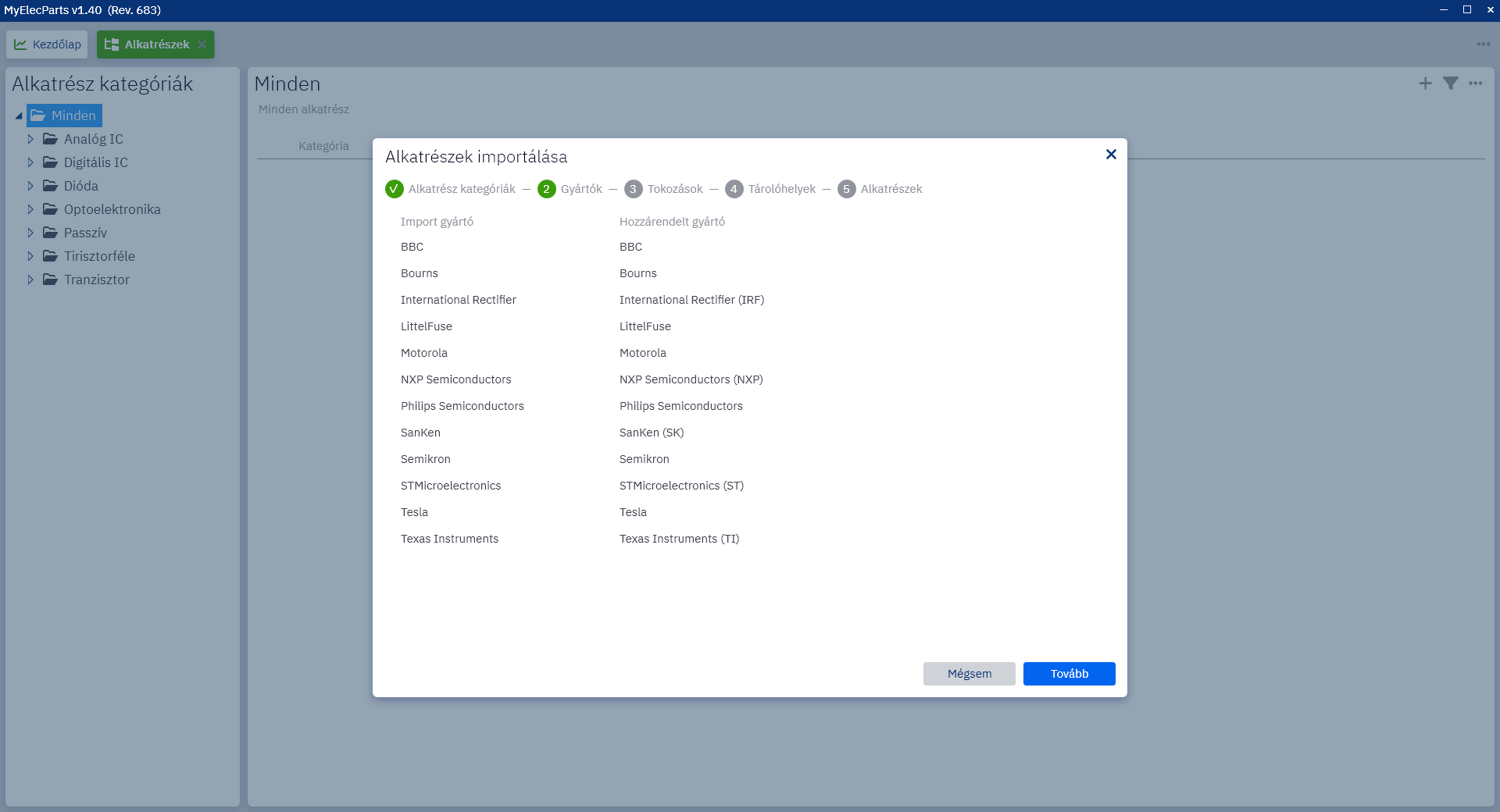
Task: Minimize the MyElecParts window
Action: 1443,9
